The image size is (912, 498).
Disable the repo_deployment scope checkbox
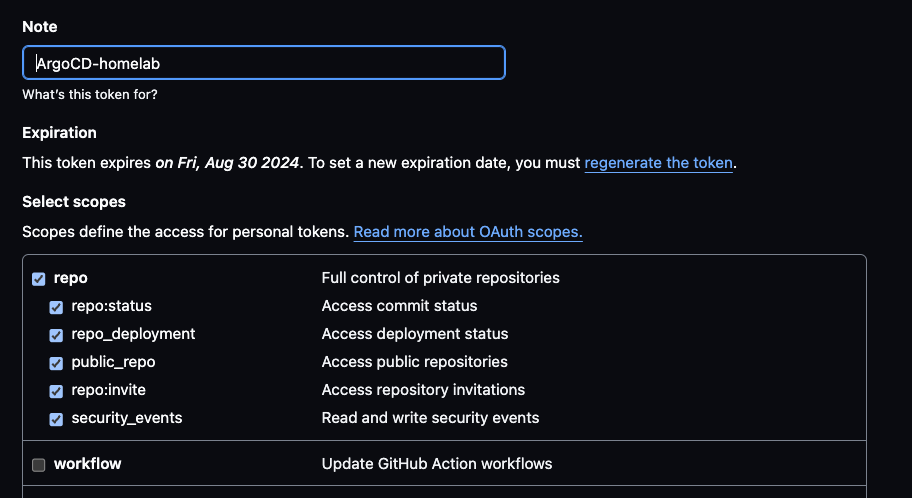[57, 335]
